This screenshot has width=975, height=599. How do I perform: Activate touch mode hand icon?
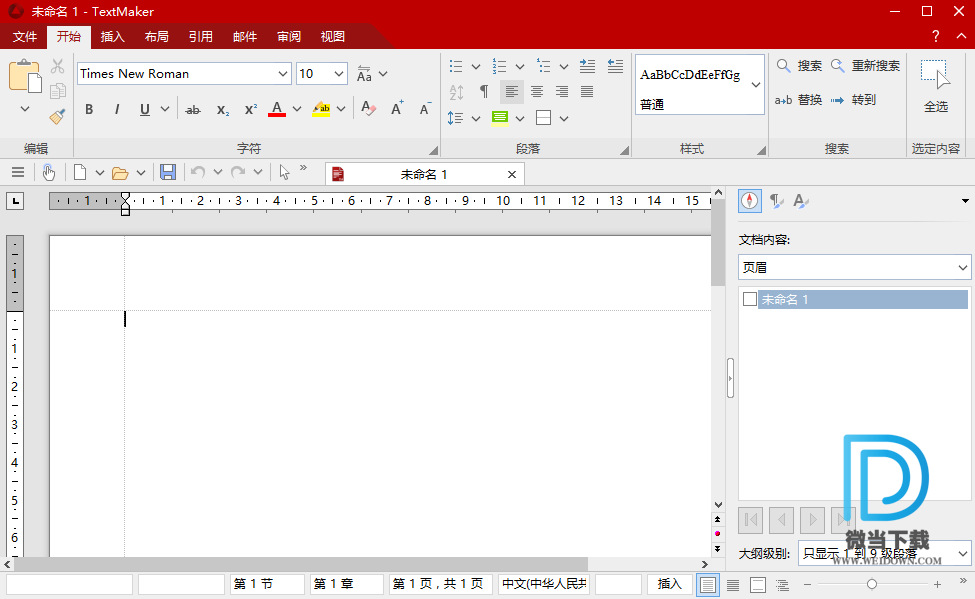coord(49,172)
